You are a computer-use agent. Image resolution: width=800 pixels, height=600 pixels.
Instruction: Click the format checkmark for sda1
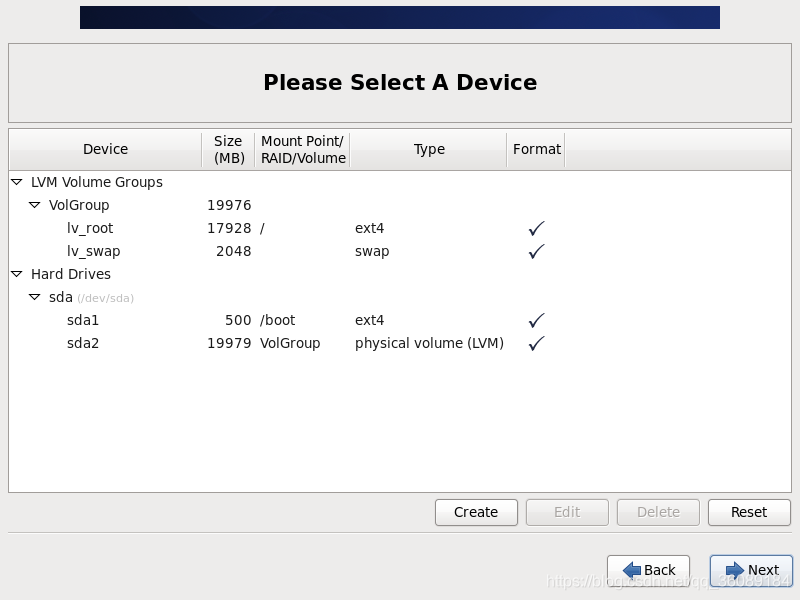[537, 320]
